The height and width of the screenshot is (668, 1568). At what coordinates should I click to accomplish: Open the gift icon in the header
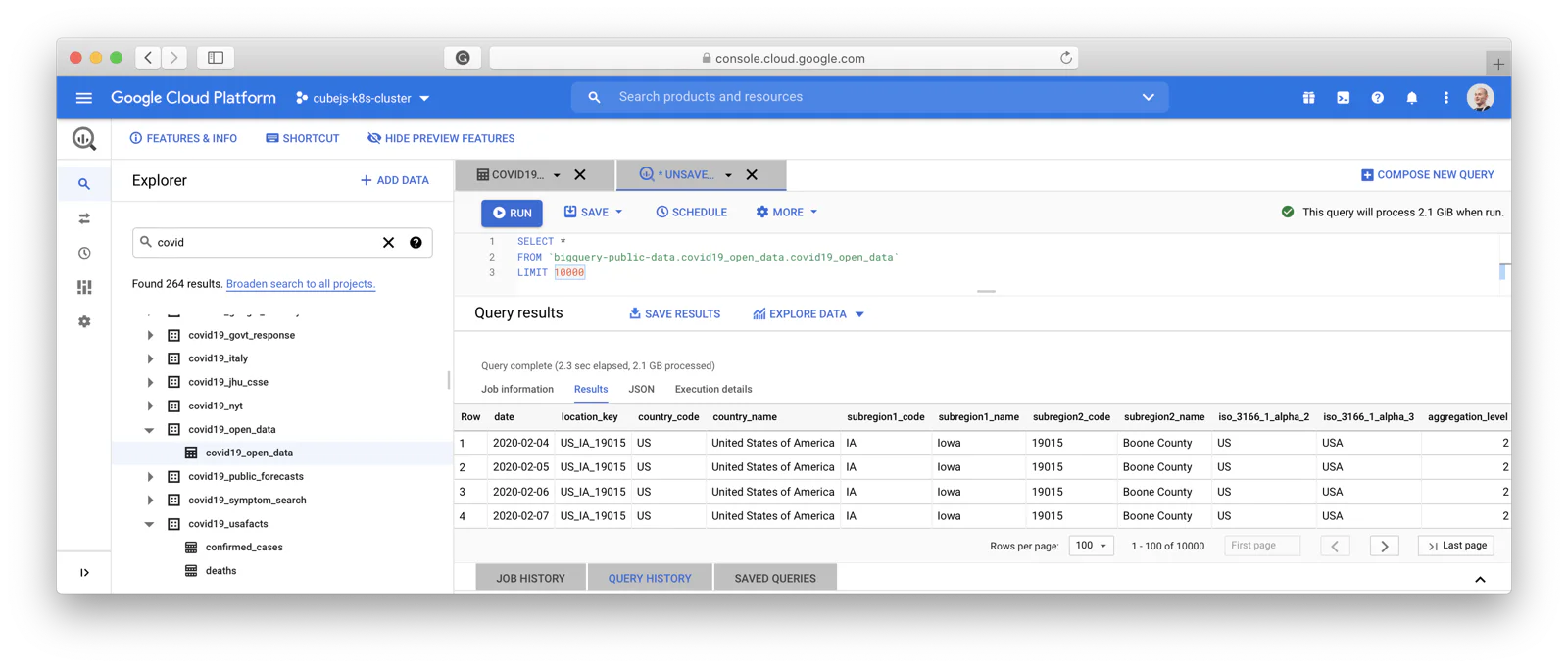(x=1308, y=98)
